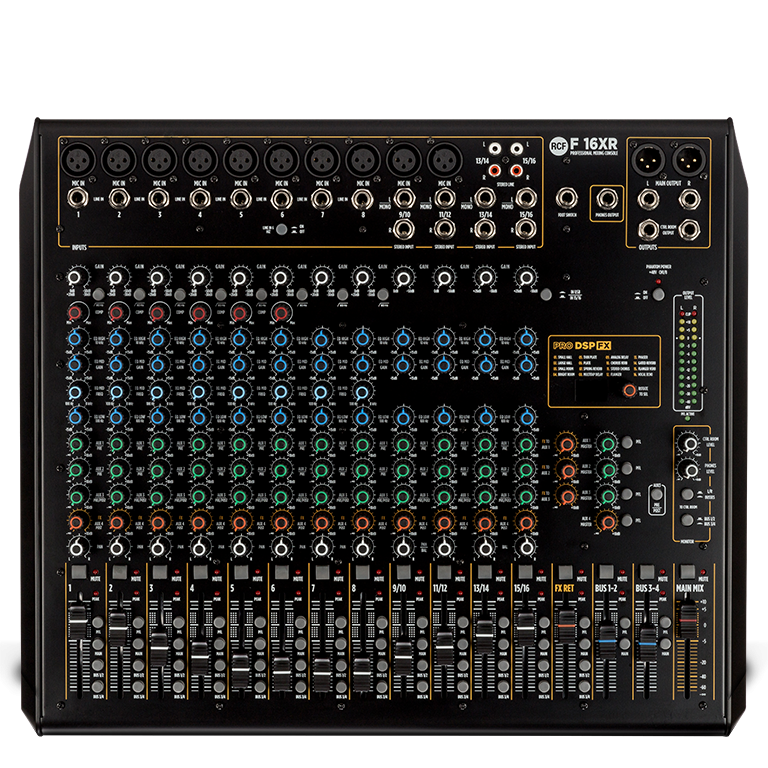Toggle the L/R to phones monitor switch
The height and width of the screenshot is (768, 768).
(x=688, y=494)
